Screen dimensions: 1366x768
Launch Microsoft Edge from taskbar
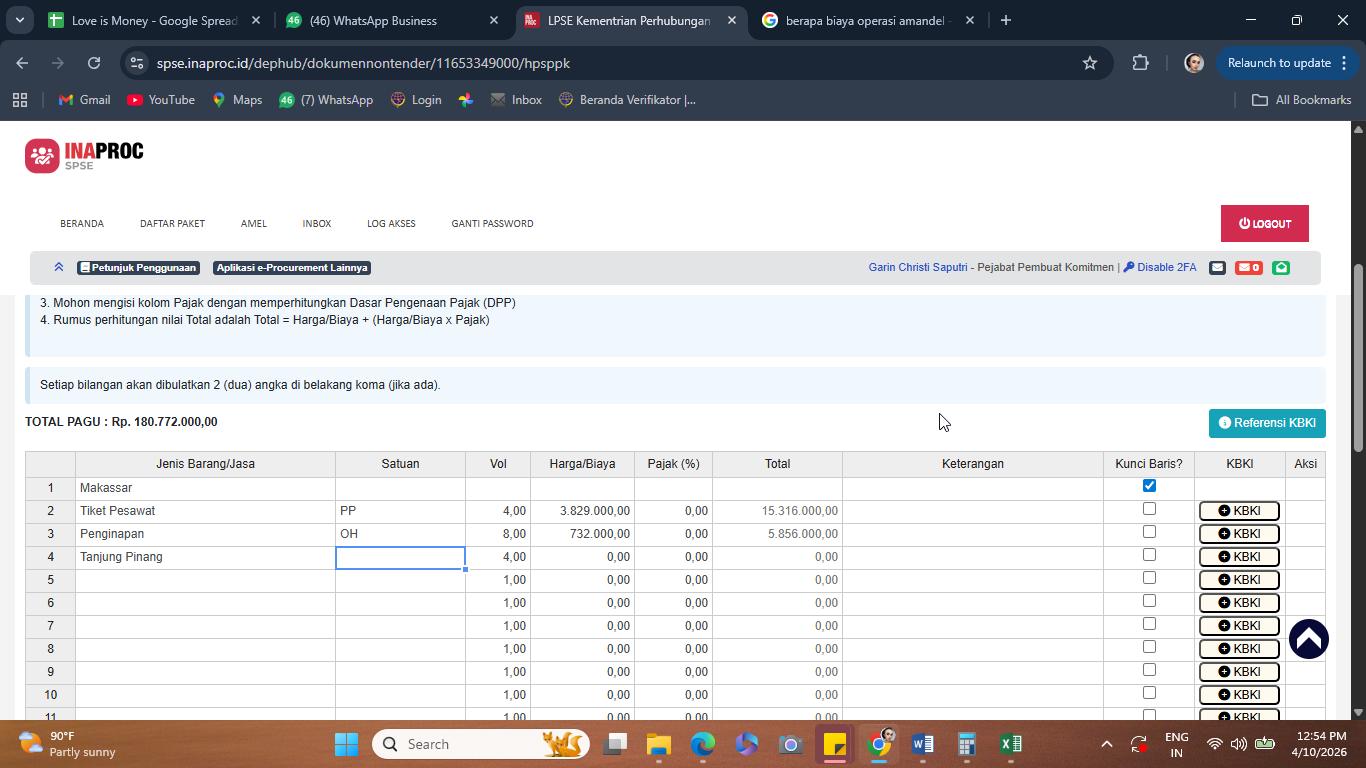703,744
